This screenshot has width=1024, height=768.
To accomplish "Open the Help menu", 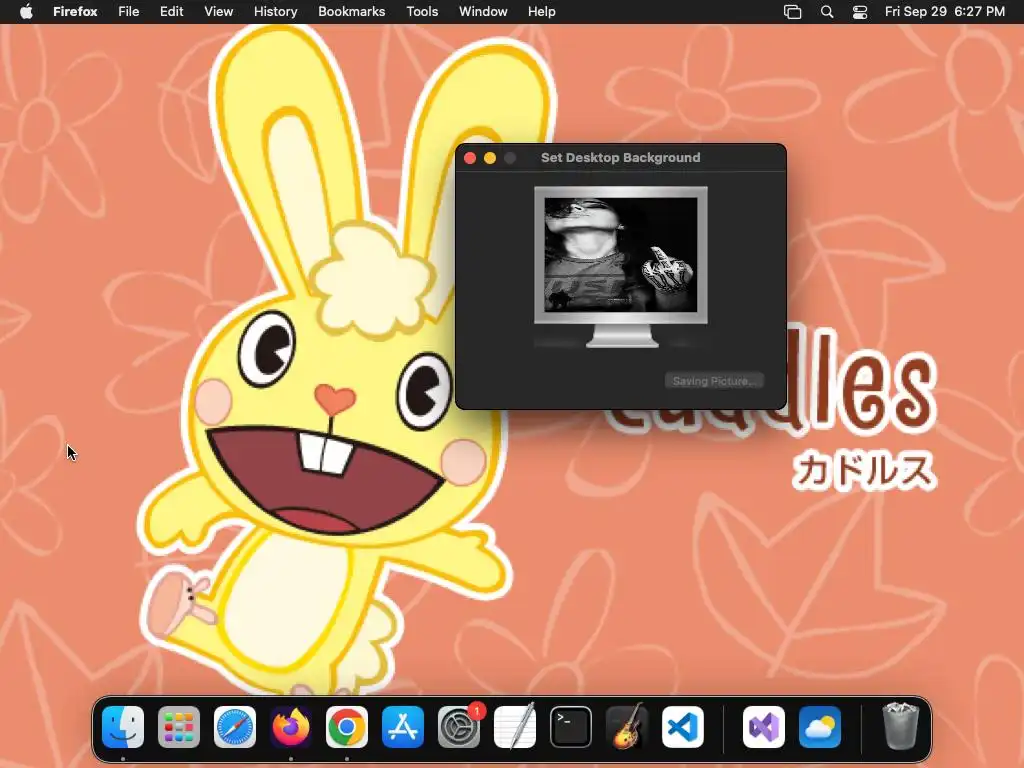I will (x=541, y=12).
